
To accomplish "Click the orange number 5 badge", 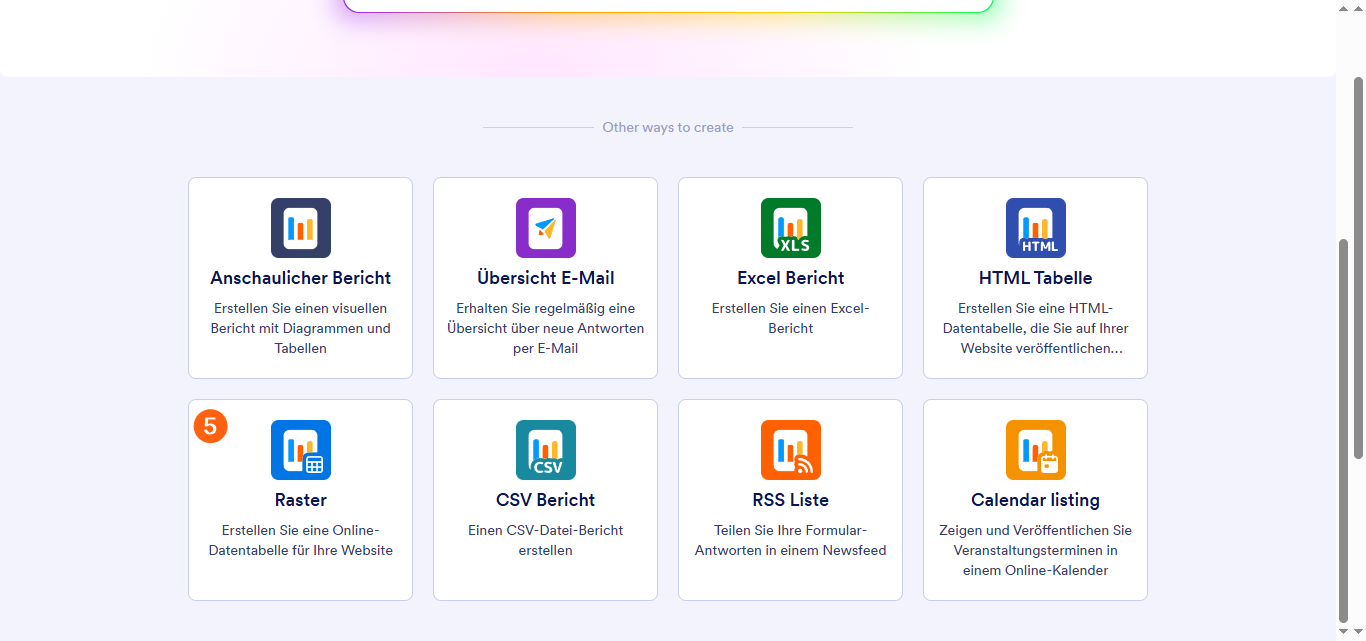I will click(x=210, y=426).
